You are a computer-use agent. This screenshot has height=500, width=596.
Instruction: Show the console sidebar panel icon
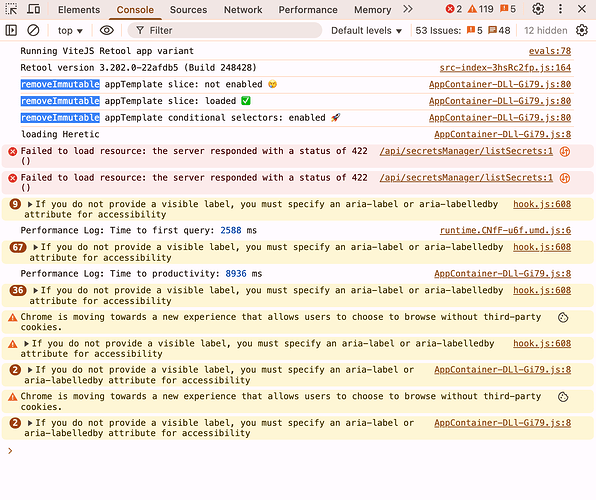point(11,30)
